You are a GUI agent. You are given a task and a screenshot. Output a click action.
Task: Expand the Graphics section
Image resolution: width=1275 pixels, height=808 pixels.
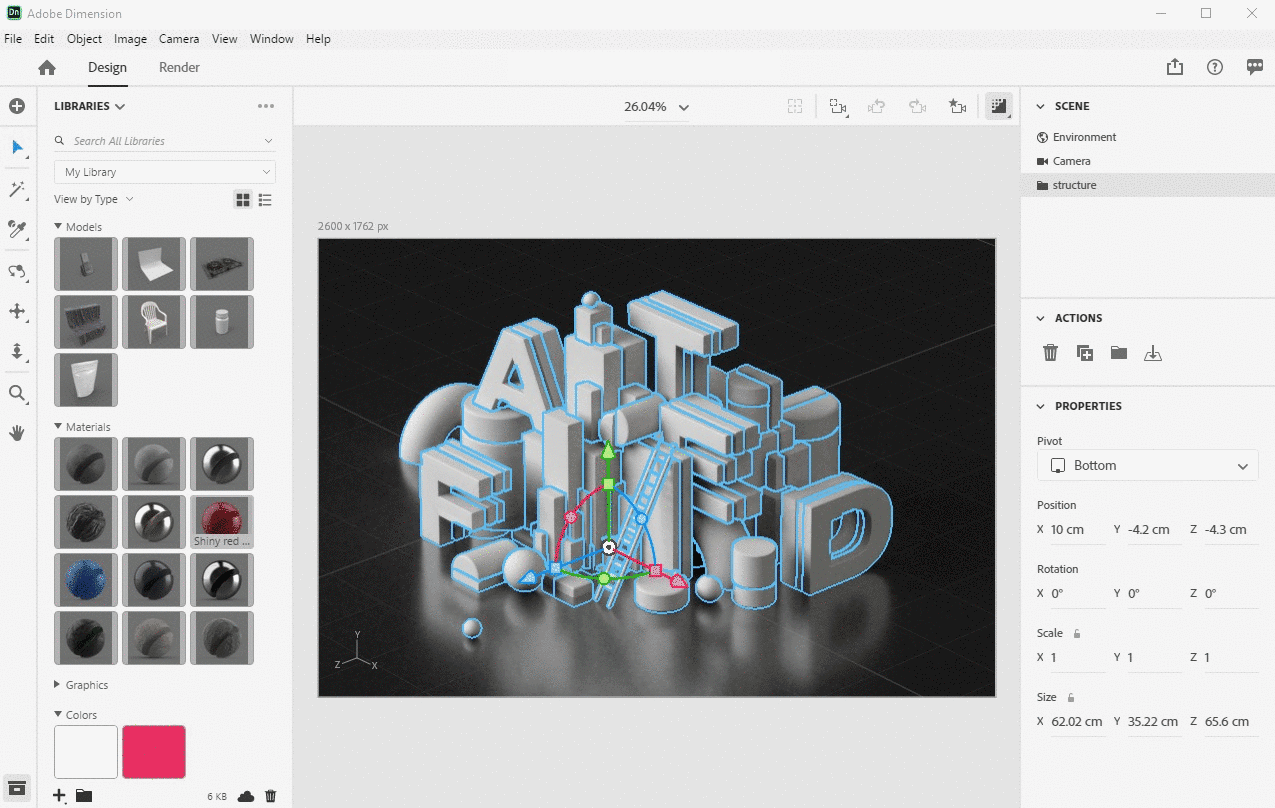coord(57,685)
